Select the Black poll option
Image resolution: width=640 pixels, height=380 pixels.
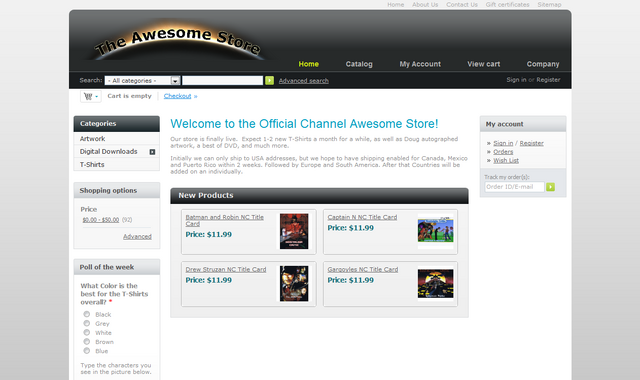point(87,314)
